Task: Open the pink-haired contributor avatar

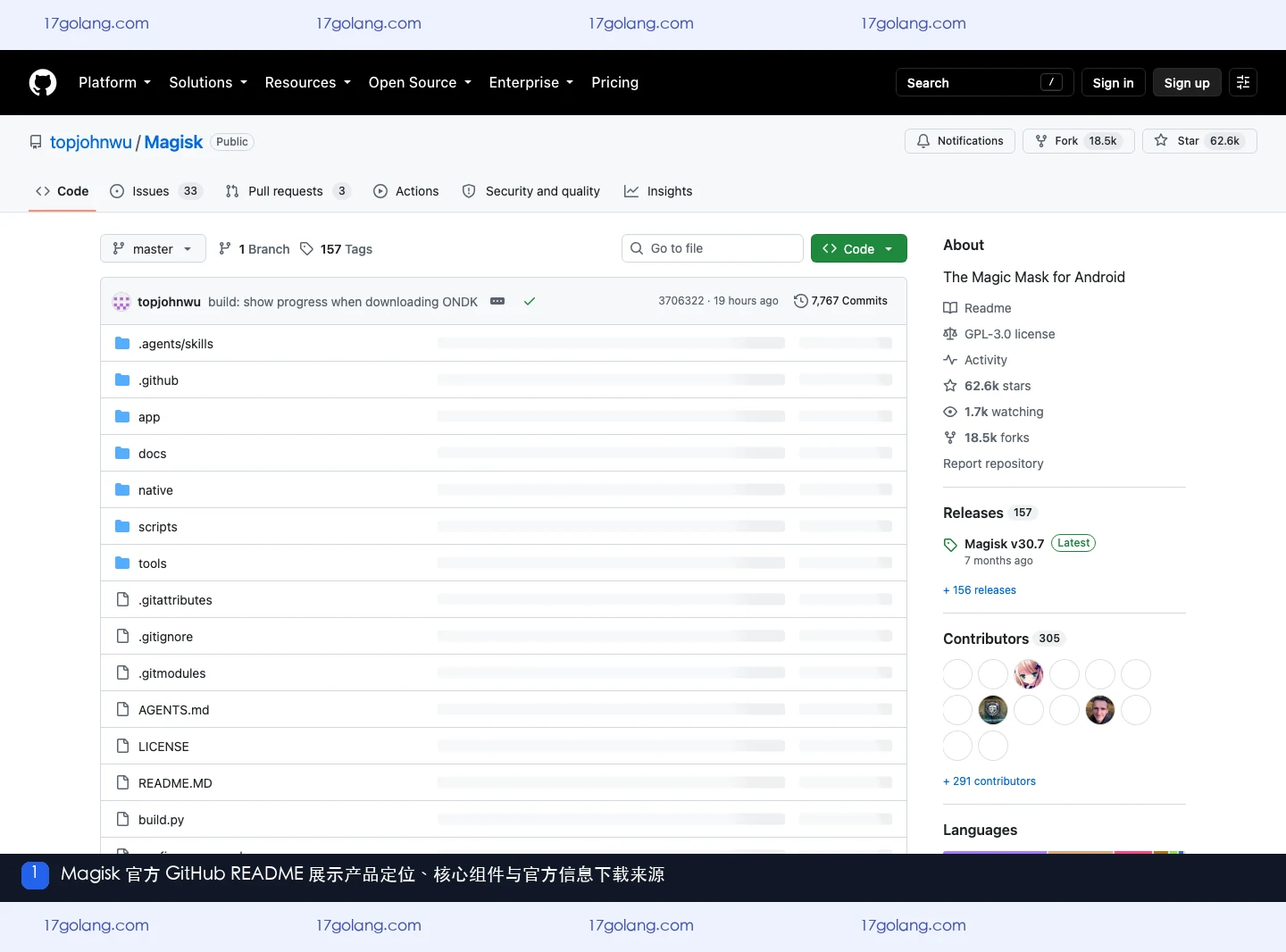Action: coord(1029,674)
